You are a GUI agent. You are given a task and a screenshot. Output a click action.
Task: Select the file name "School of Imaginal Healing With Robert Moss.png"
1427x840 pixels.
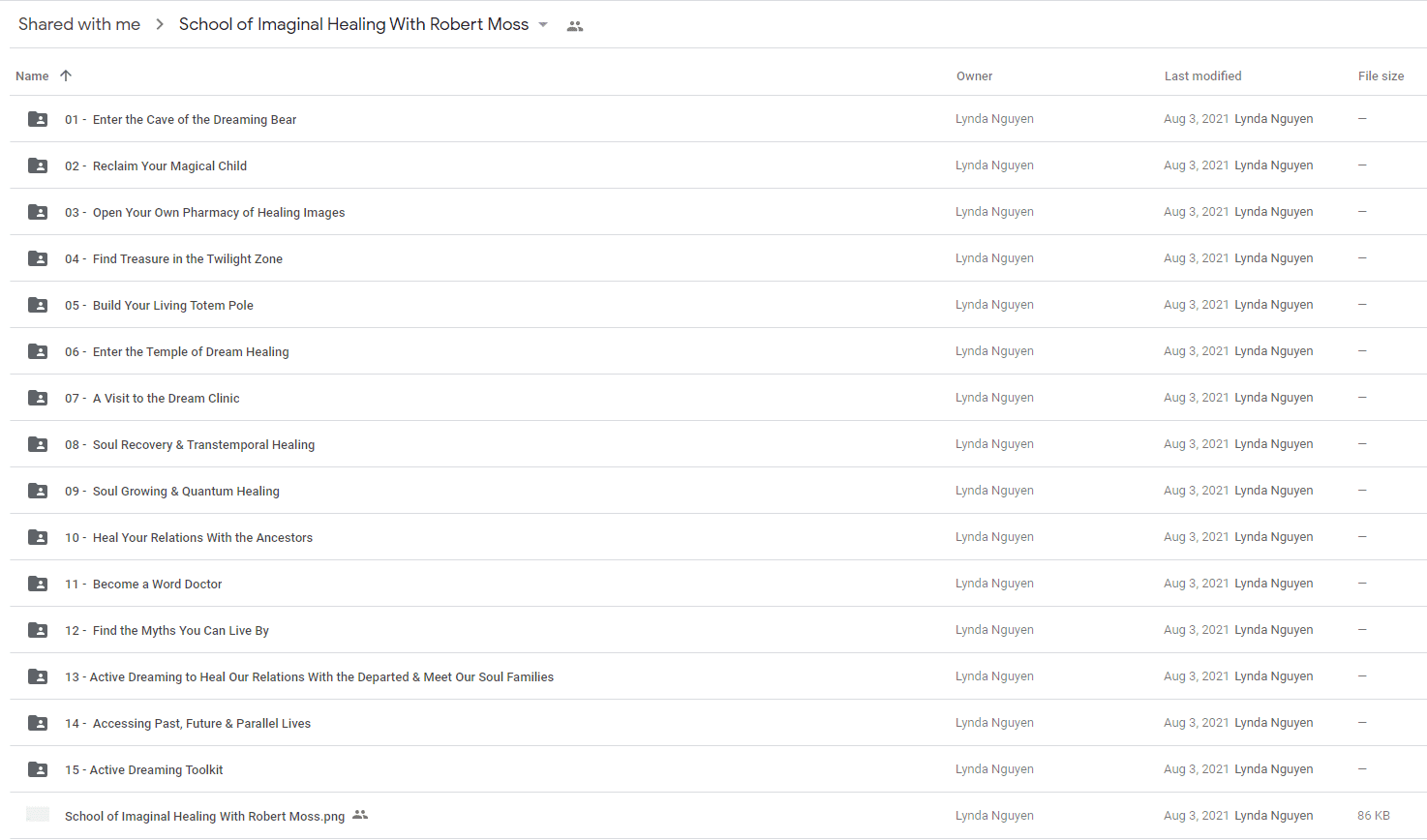(x=205, y=816)
